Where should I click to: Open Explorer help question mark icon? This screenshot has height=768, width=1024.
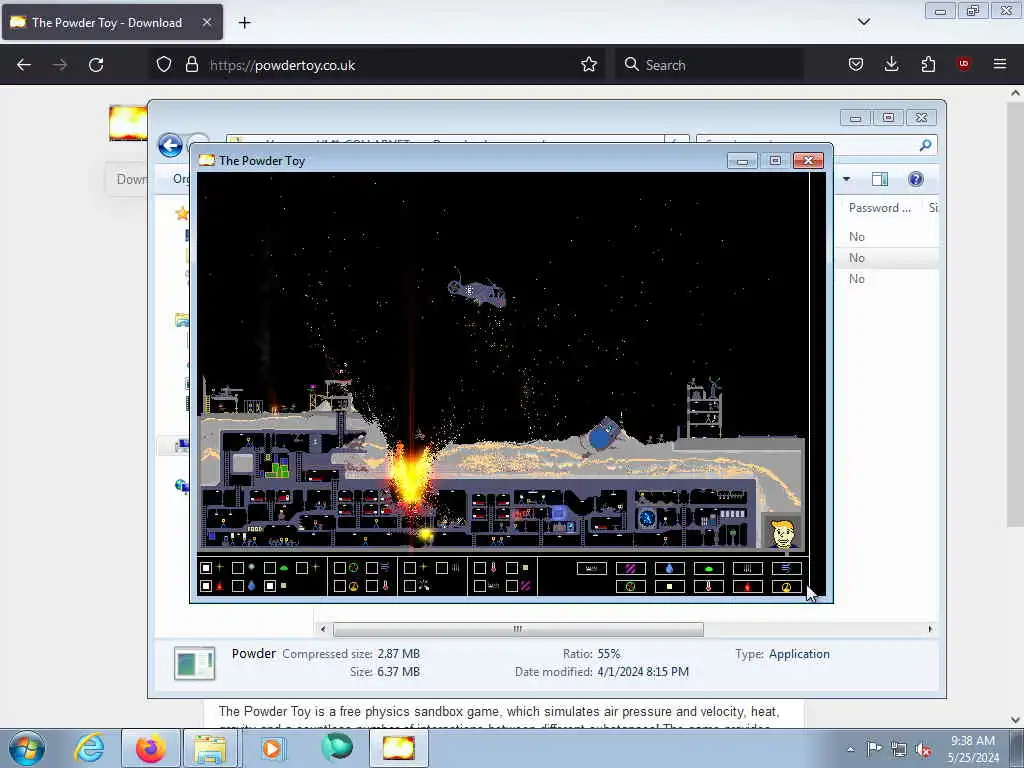pos(916,179)
